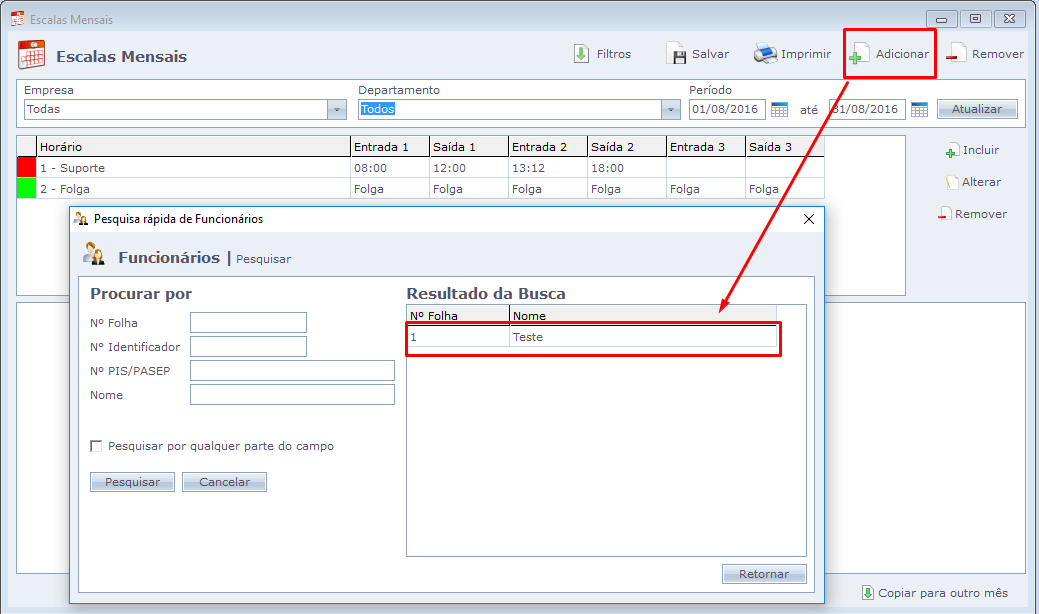Click the top toolbar Remover icon

pos(956,54)
